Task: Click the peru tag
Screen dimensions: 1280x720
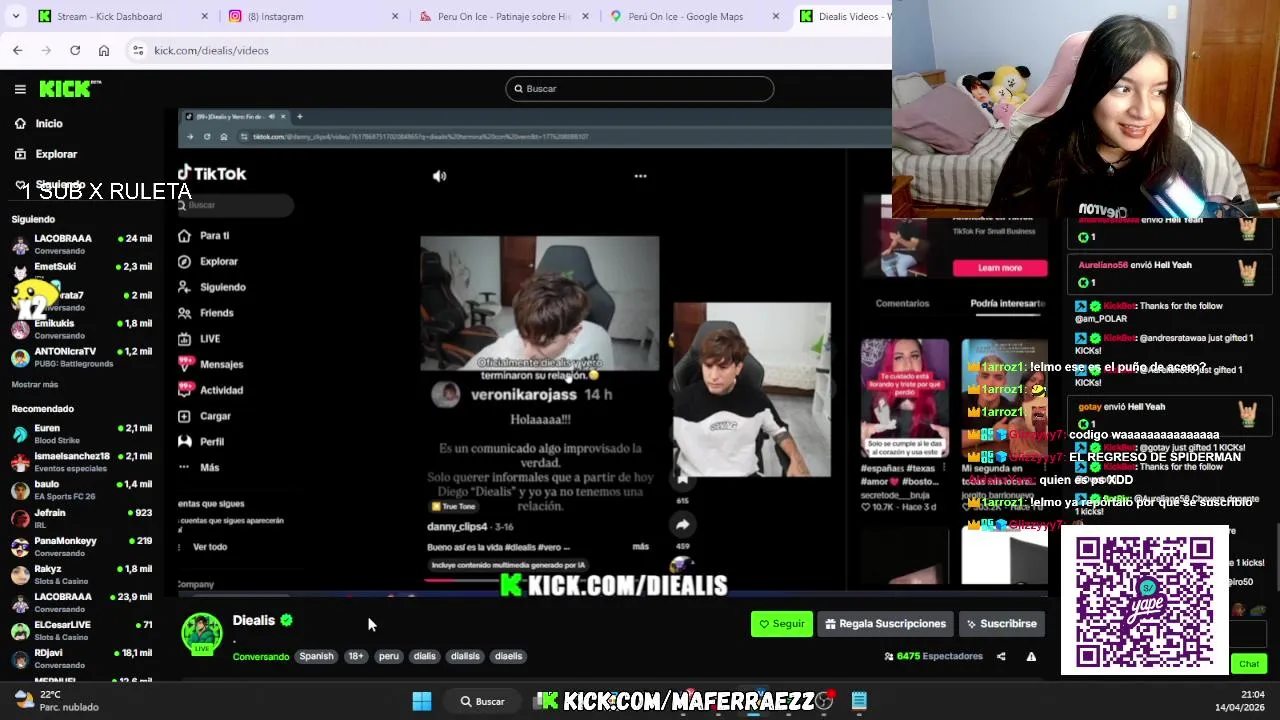Action: (x=389, y=657)
